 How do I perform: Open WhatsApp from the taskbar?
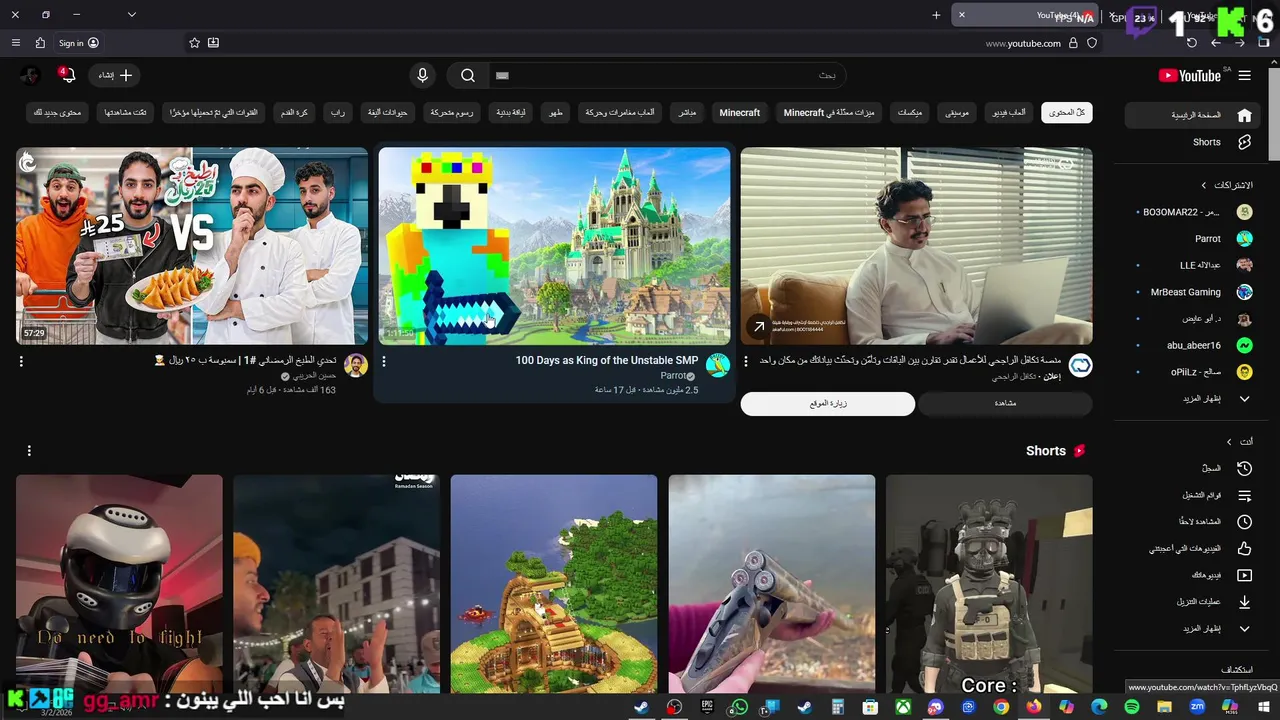(739, 707)
